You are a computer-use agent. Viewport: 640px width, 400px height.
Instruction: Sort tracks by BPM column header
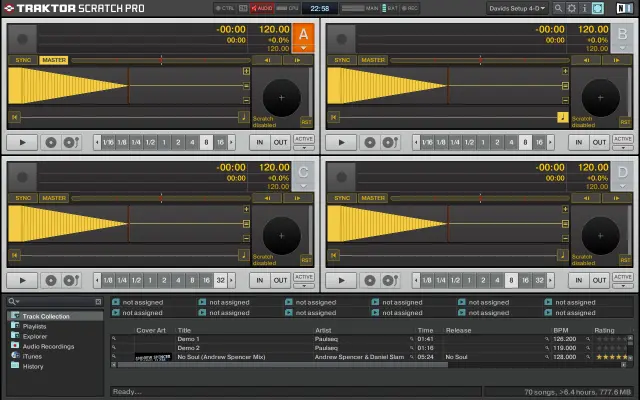pyautogui.click(x=561, y=329)
